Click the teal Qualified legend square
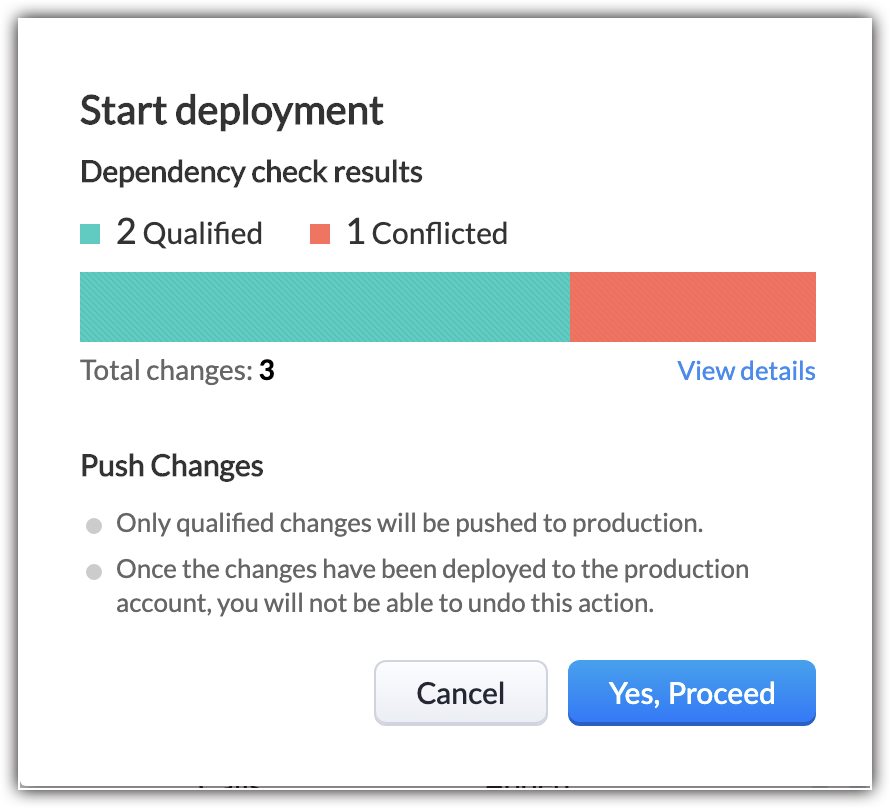The width and height of the screenshot is (890, 808). pyautogui.click(x=90, y=235)
